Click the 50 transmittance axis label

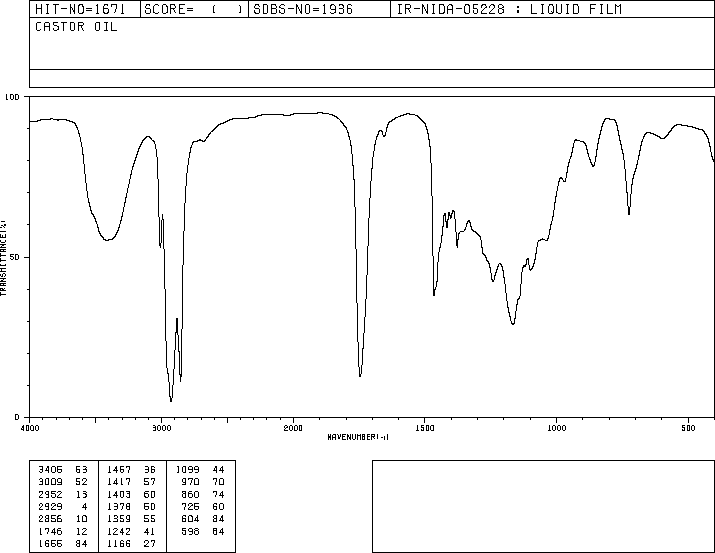18,257
